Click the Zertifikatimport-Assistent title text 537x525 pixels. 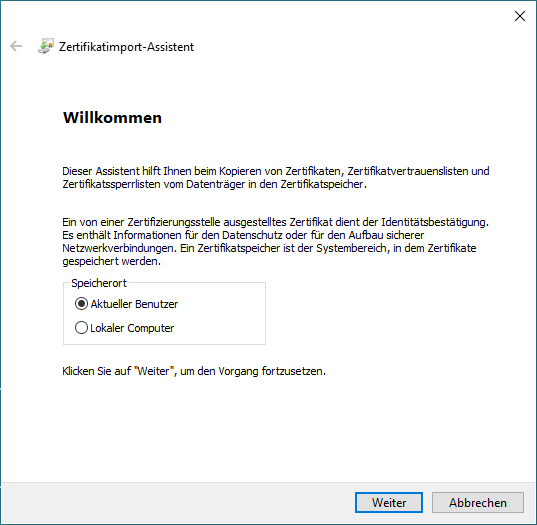126,47
